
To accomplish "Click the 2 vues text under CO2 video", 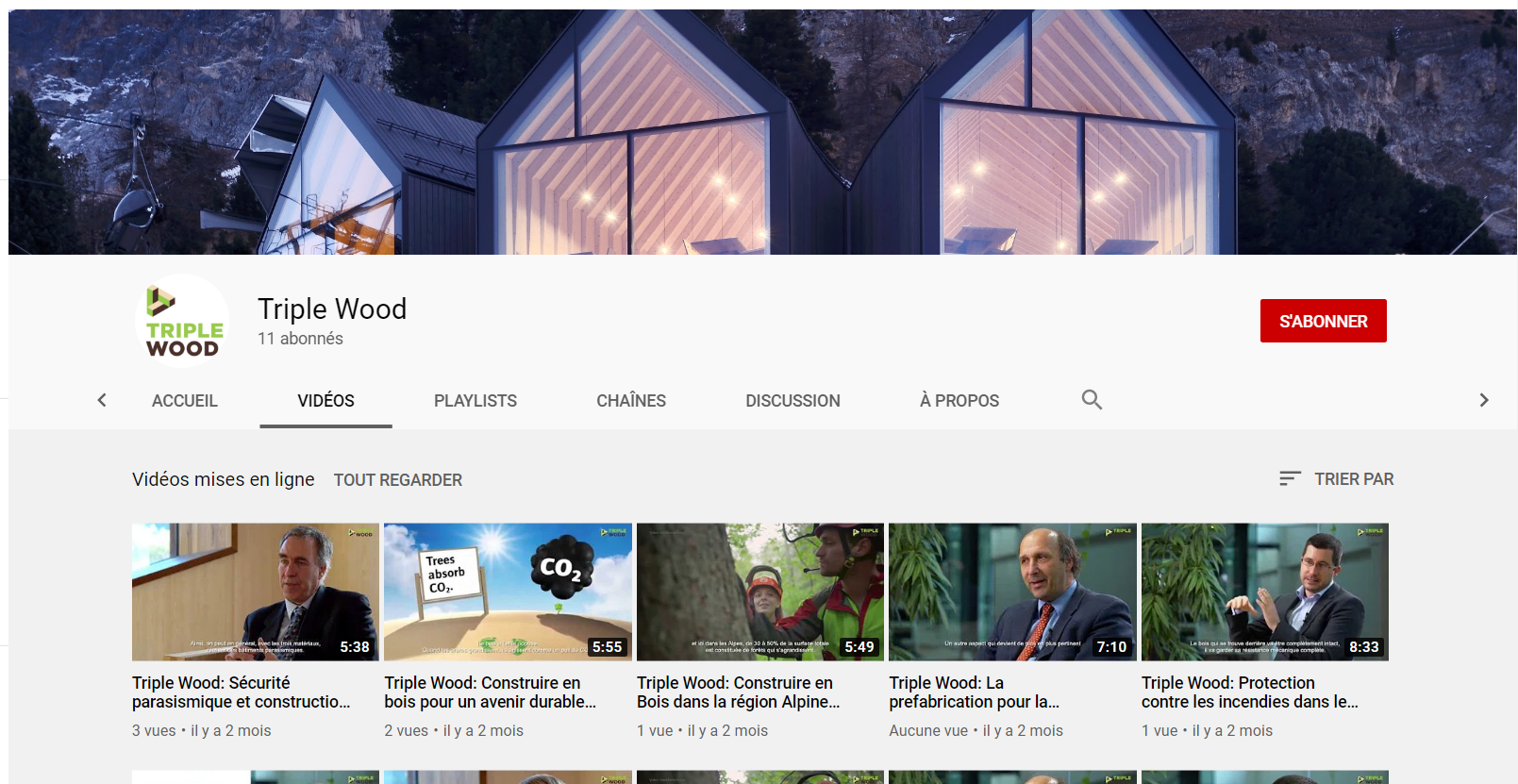I will 406,731.
